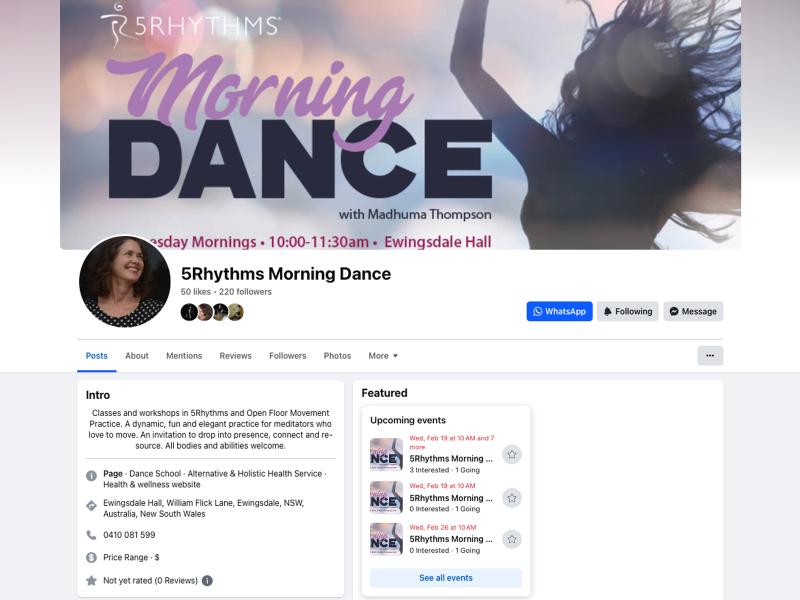Open the page profile picture
This screenshot has height=600, width=800.
tap(124, 281)
